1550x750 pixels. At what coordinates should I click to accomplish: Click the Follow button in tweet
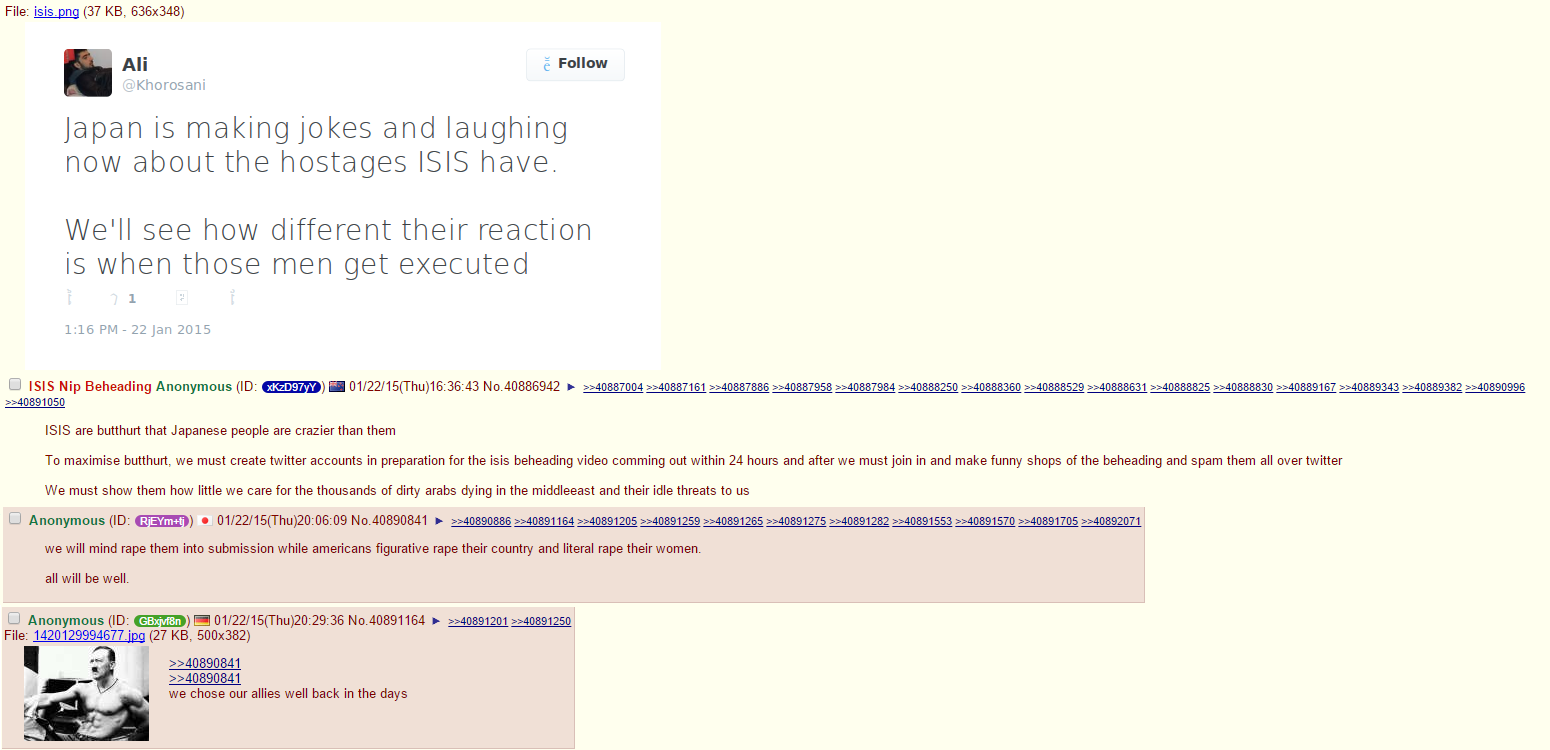575,64
